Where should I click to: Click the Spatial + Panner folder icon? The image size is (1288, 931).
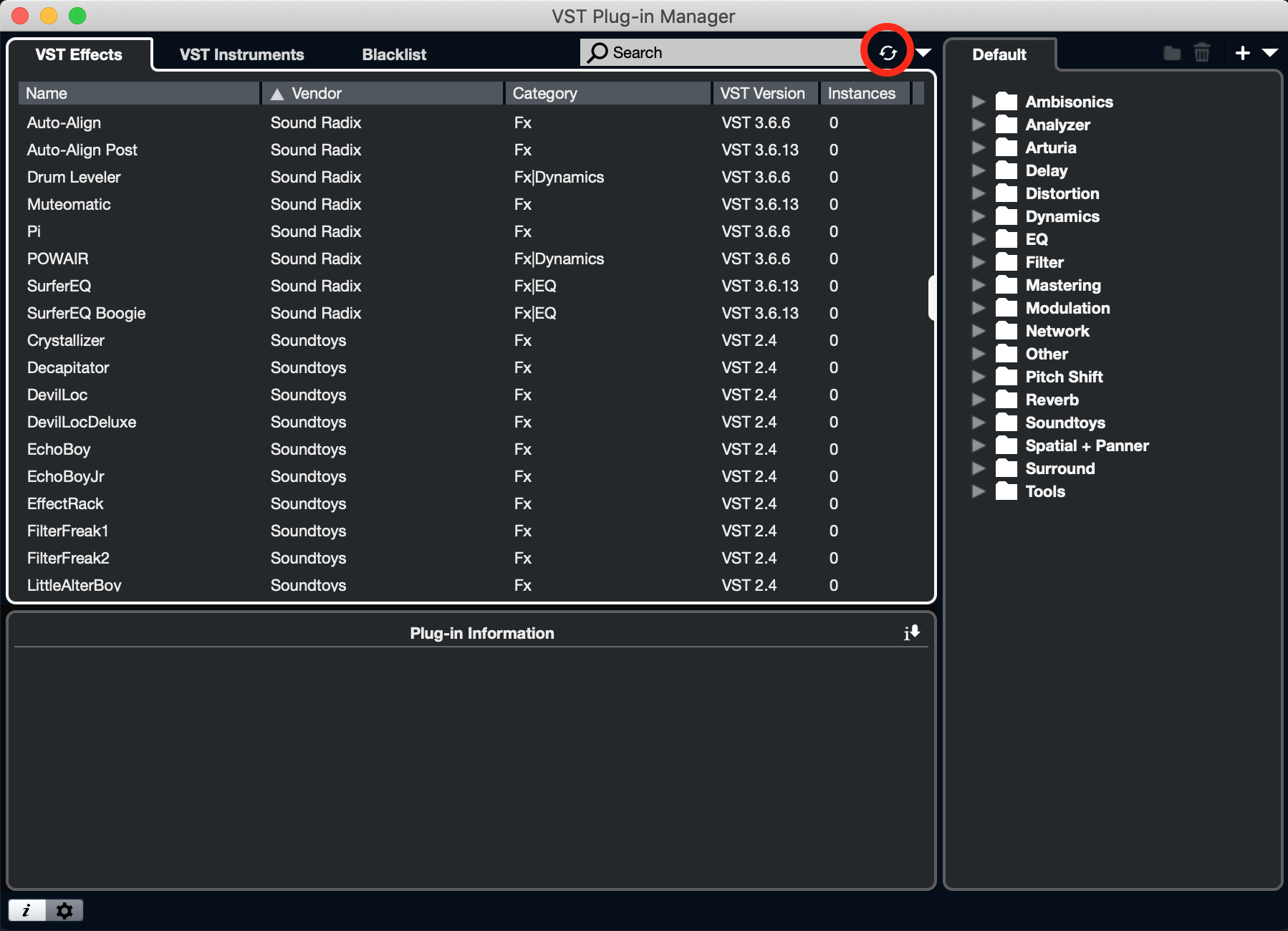(x=1006, y=445)
